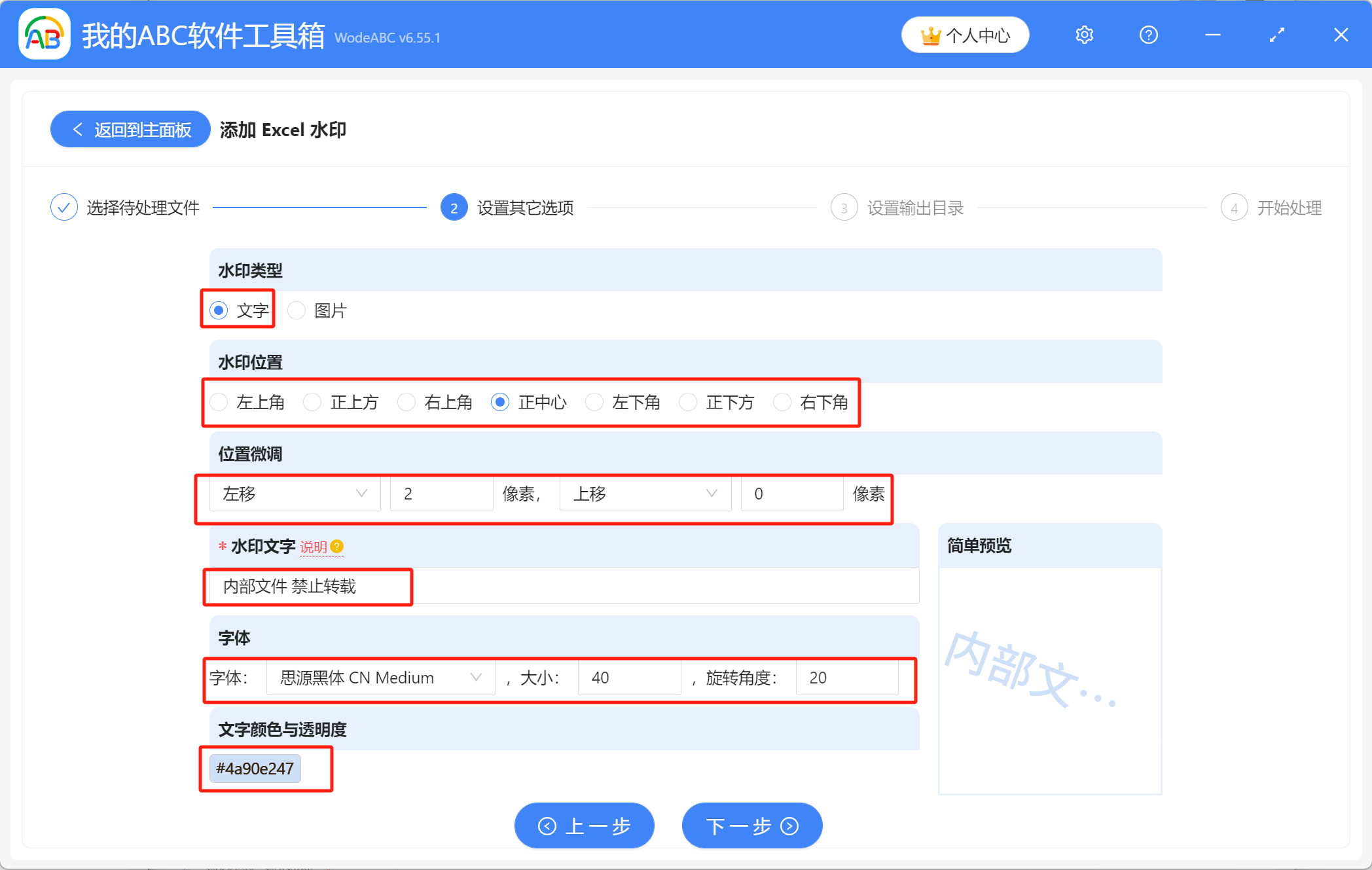
Task: Click the checkmark on 选择待处理文件 step
Action: pos(63,207)
